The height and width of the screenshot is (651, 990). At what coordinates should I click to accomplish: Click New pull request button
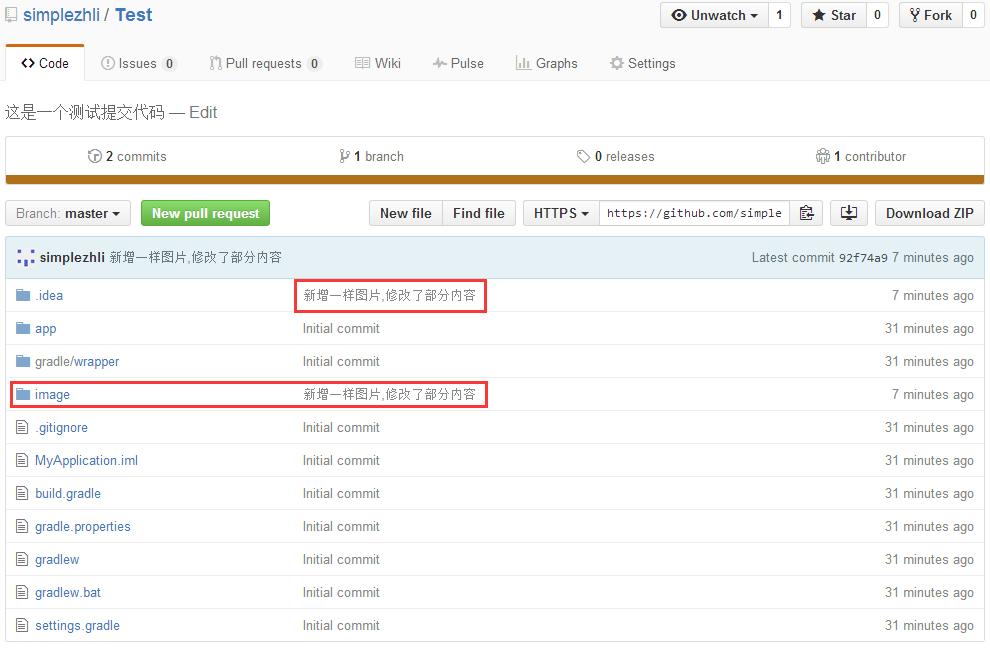tap(205, 213)
